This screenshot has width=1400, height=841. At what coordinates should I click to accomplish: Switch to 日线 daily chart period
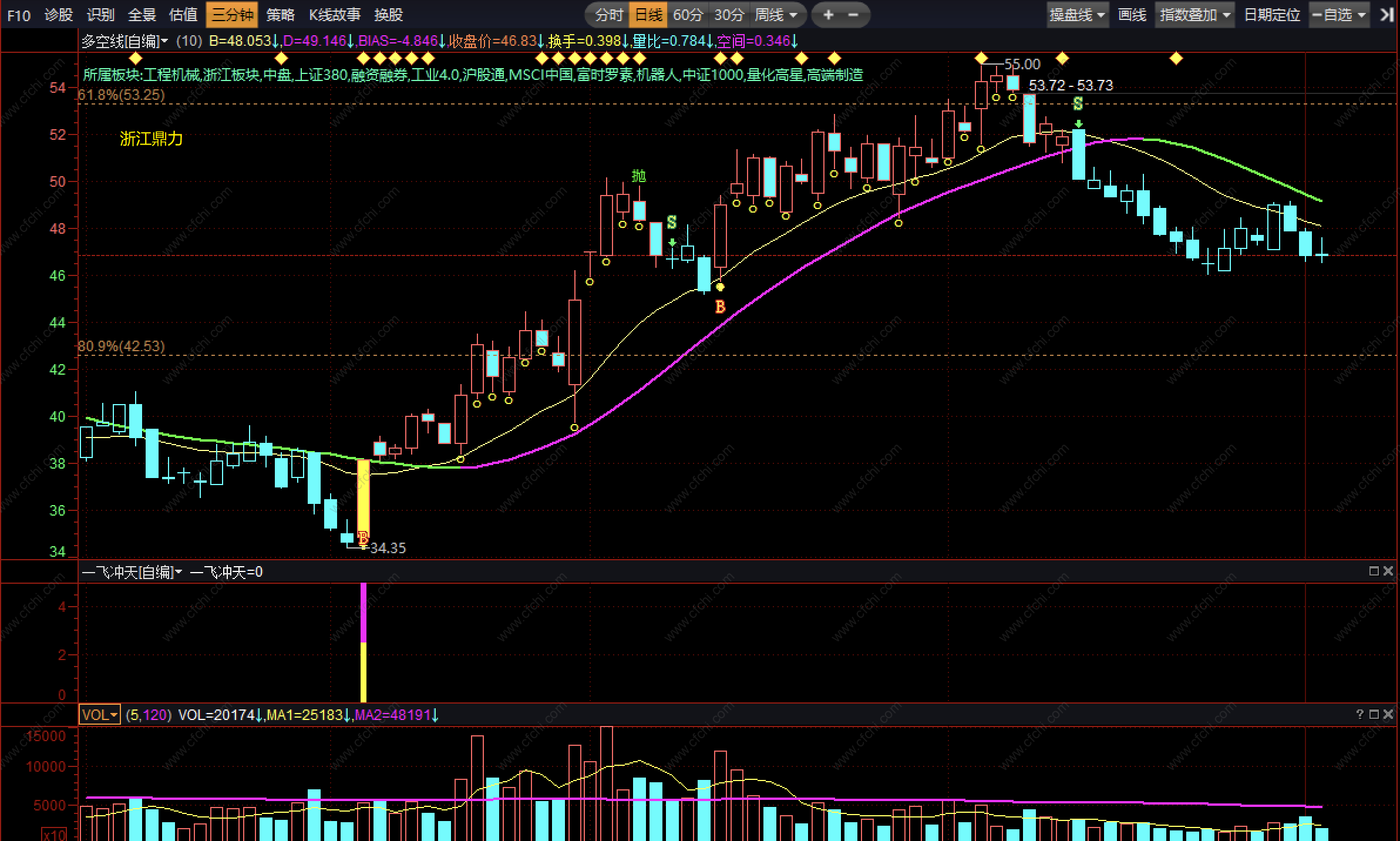649,15
